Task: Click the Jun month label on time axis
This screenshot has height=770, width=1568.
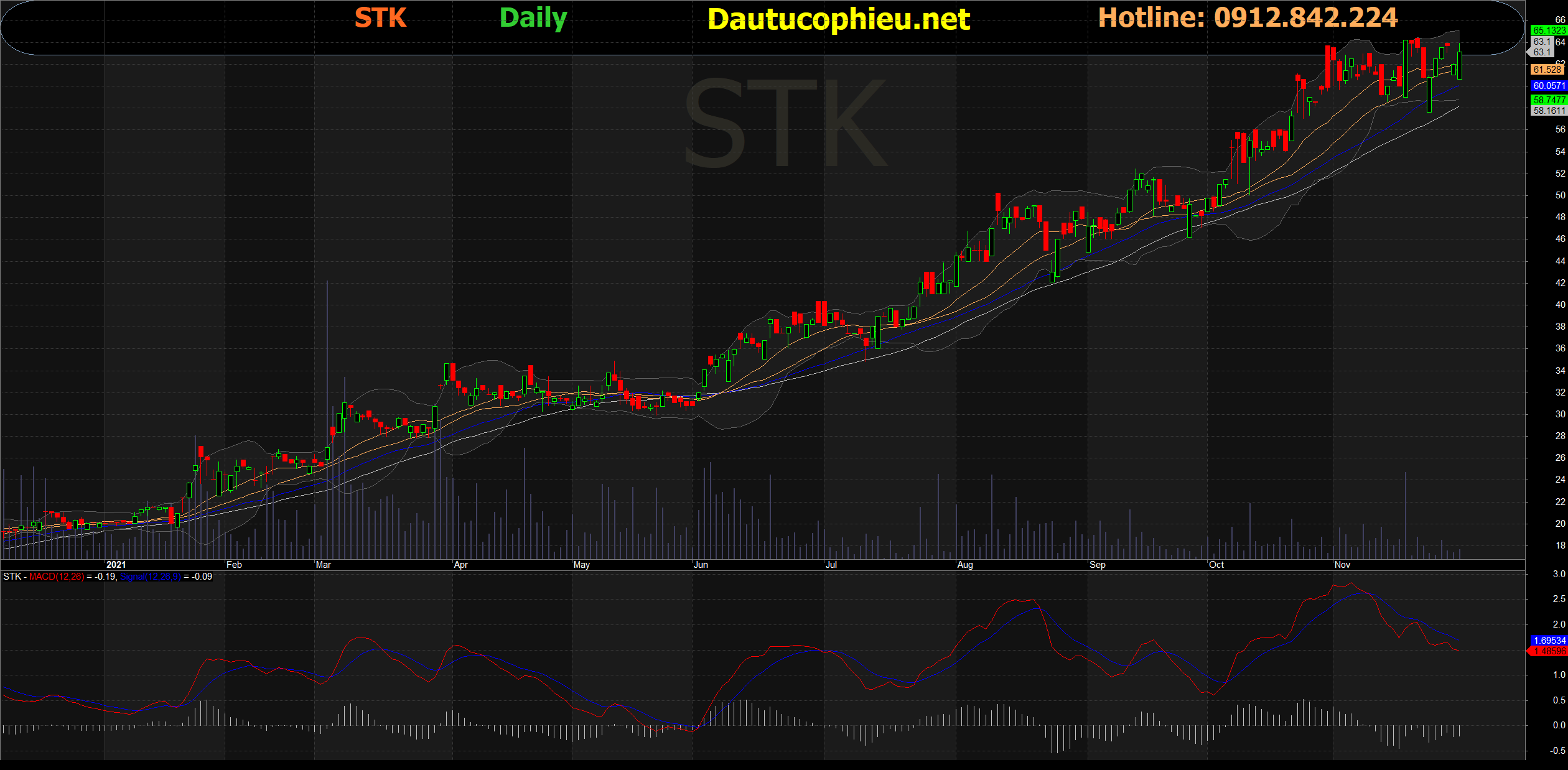Action: click(701, 565)
